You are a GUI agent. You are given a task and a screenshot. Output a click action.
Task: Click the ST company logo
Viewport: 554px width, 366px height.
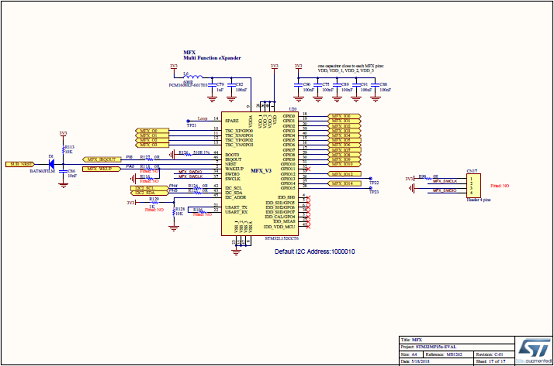point(534,351)
